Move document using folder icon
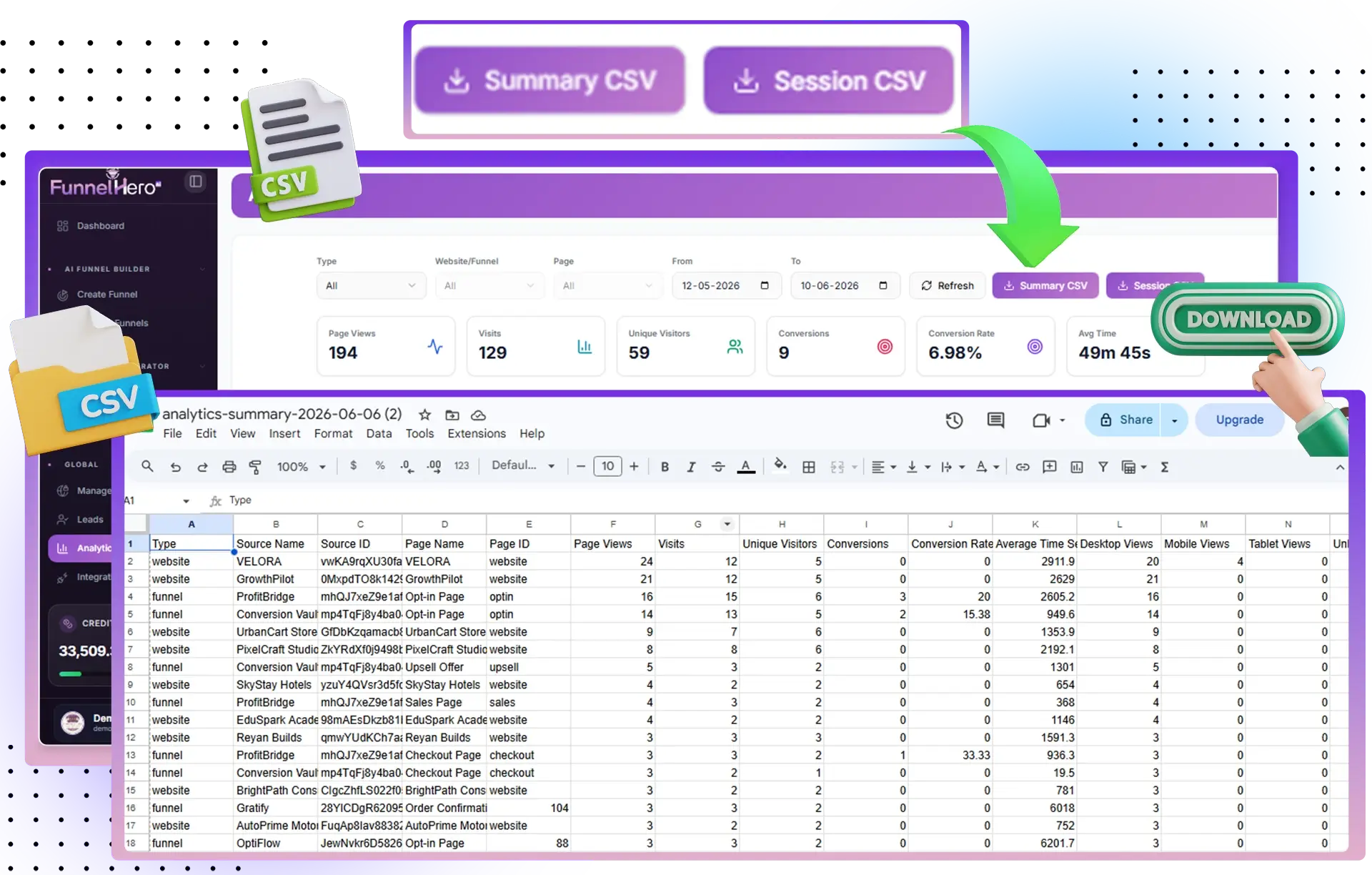Image resolution: width=1372 pixels, height=875 pixels. tap(452, 415)
